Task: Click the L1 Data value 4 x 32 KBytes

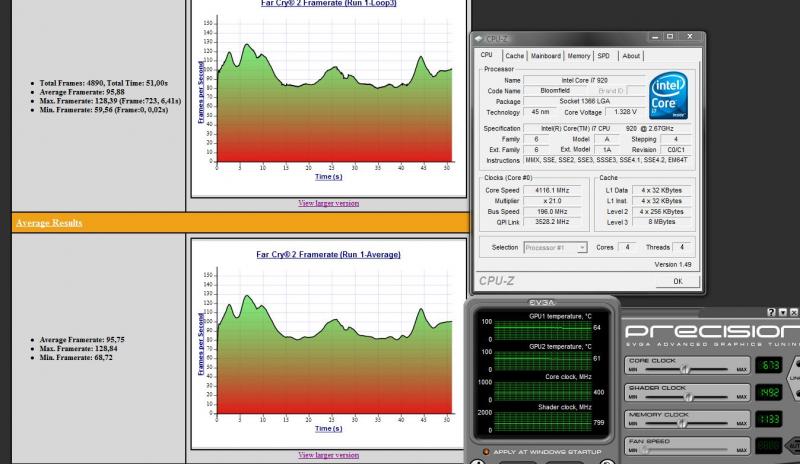Action: [x=662, y=190]
